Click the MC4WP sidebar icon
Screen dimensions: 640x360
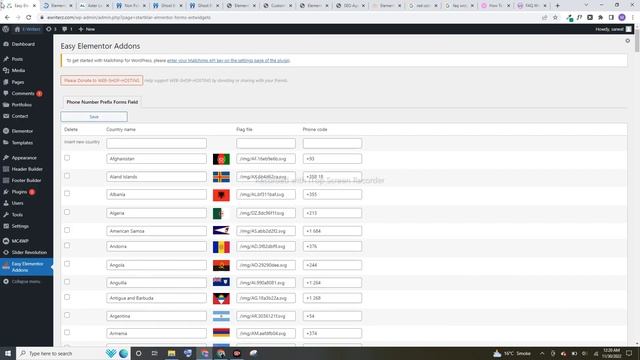click(x=6, y=241)
